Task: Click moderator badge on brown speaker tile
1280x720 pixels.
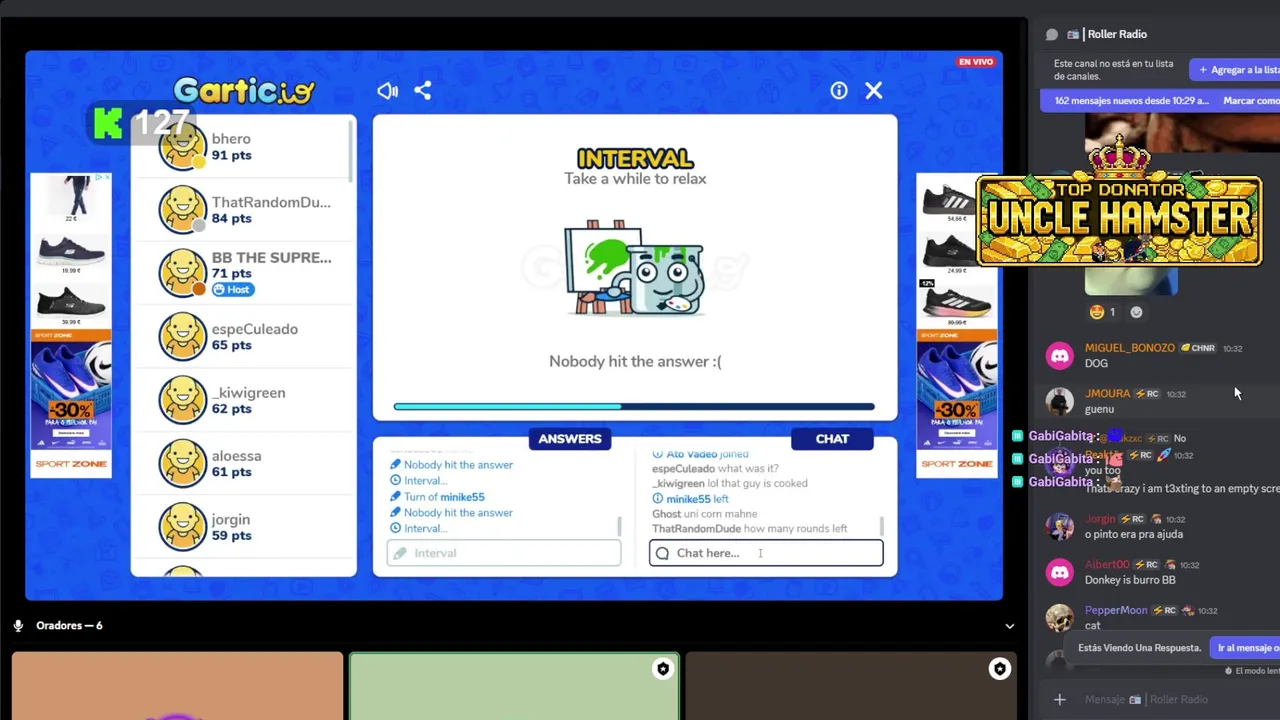Action: pos(999,670)
